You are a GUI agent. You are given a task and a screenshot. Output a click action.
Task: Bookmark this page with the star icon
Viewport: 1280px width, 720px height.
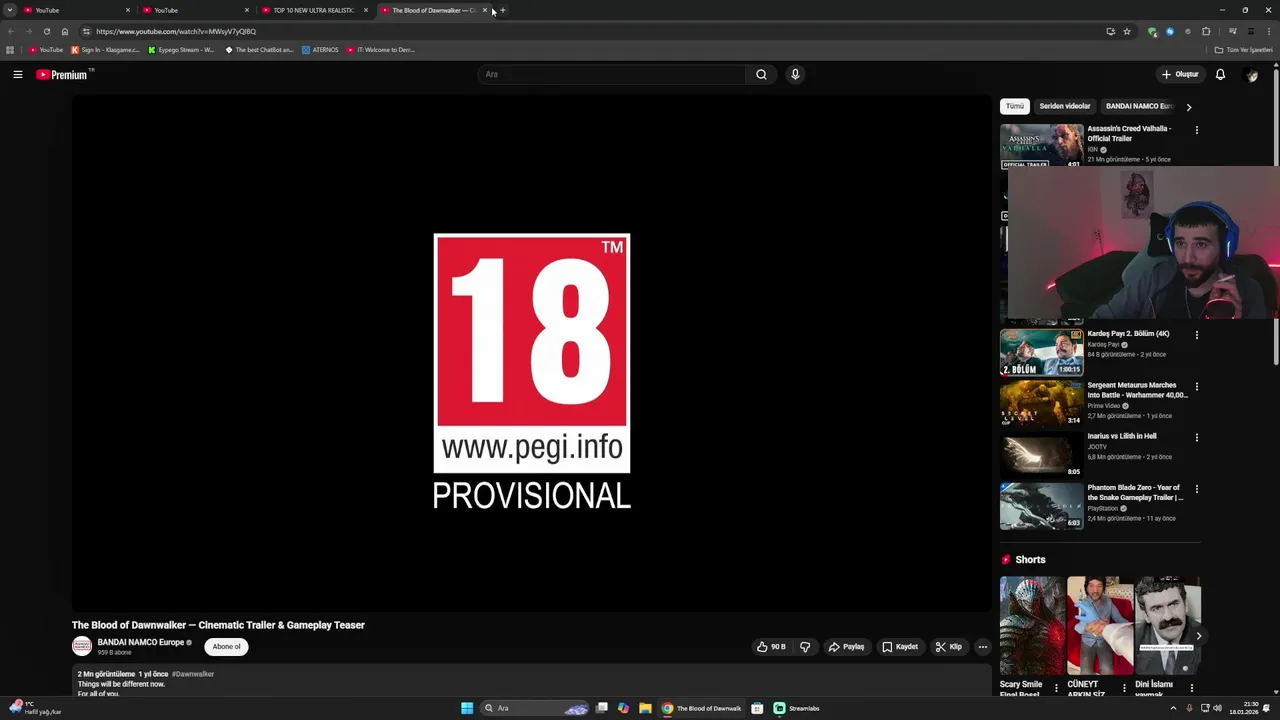1127,31
